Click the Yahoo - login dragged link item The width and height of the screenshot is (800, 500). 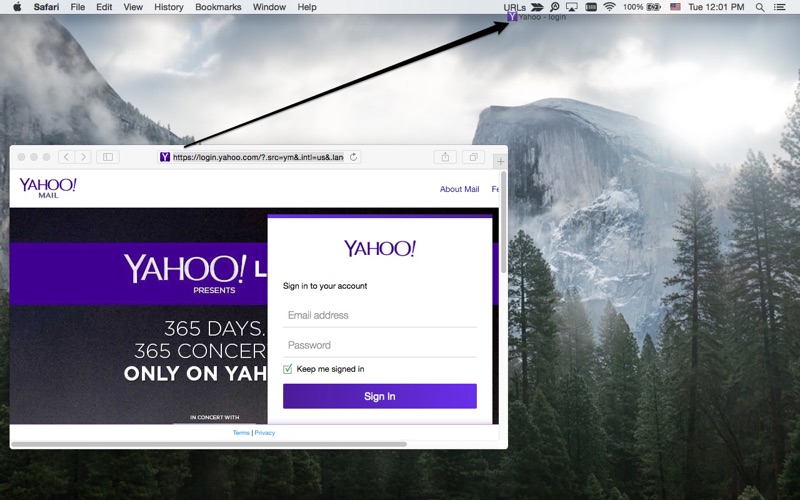pos(537,17)
